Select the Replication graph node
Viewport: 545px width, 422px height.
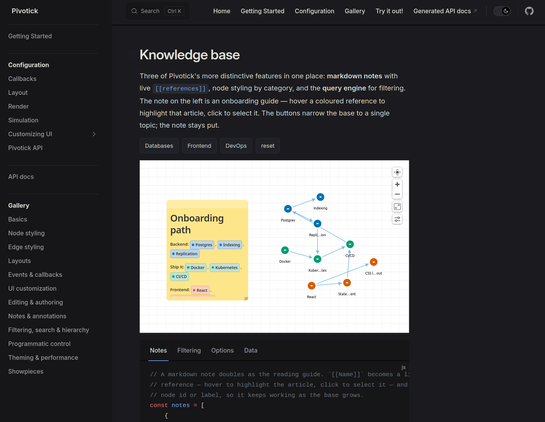click(317, 224)
